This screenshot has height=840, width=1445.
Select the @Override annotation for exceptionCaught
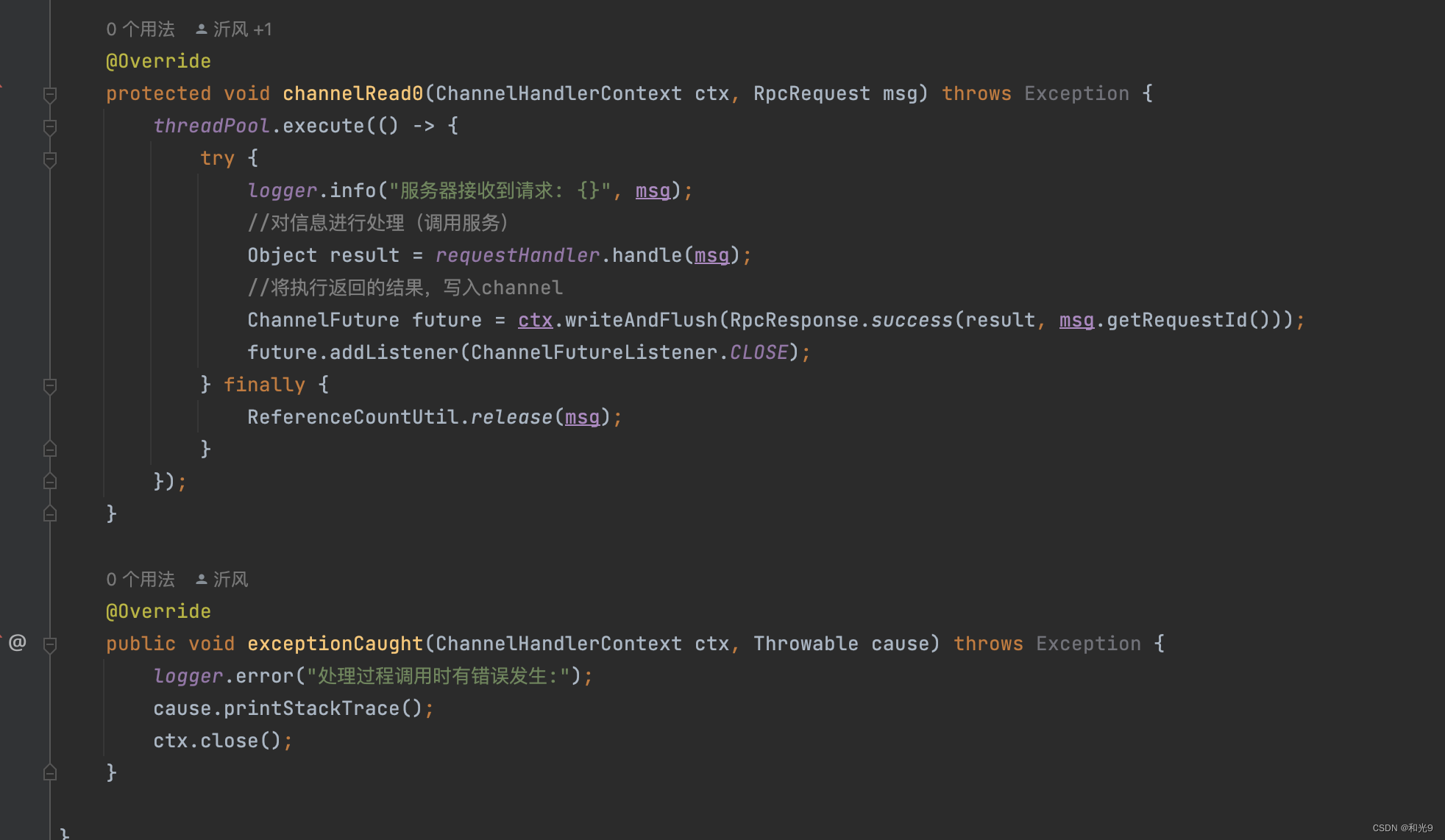tap(158, 611)
